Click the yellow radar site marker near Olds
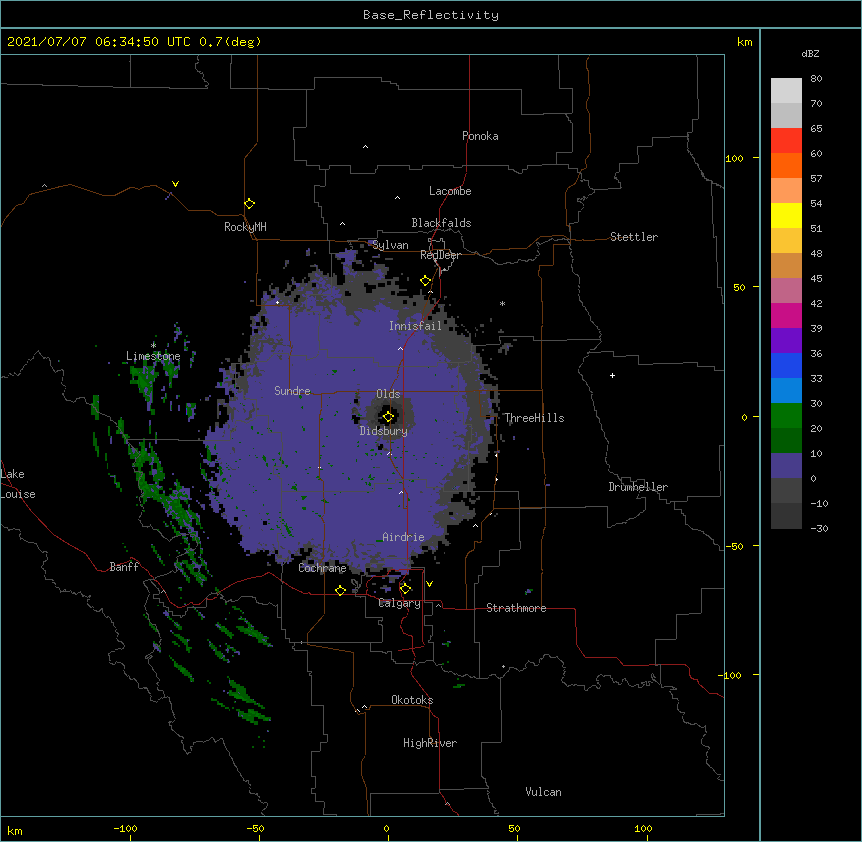862x842 pixels. coord(388,417)
